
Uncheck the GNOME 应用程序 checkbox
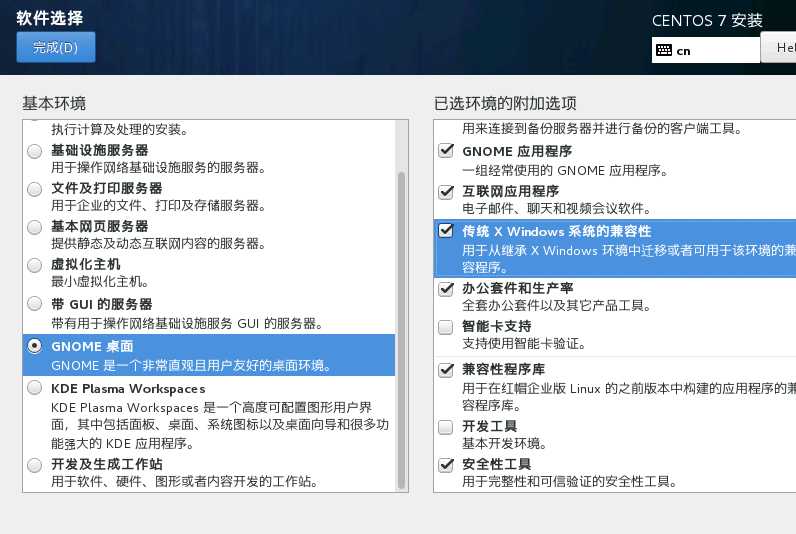tap(446, 150)
